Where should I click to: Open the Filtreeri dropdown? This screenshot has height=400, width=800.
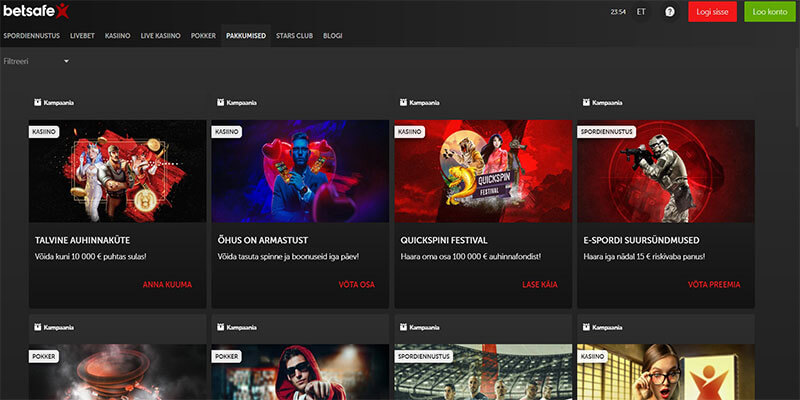[x=36, y=61]
